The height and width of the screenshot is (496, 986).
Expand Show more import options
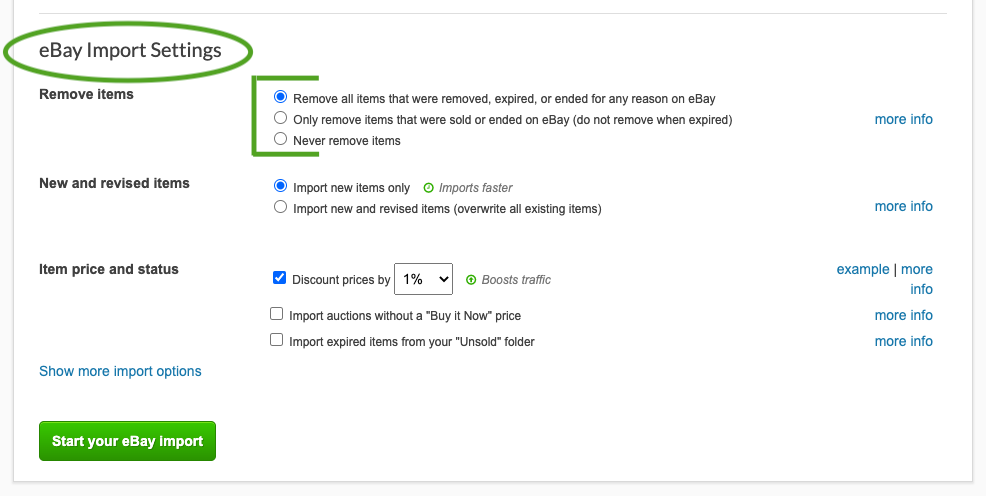[x=120, y=371]
